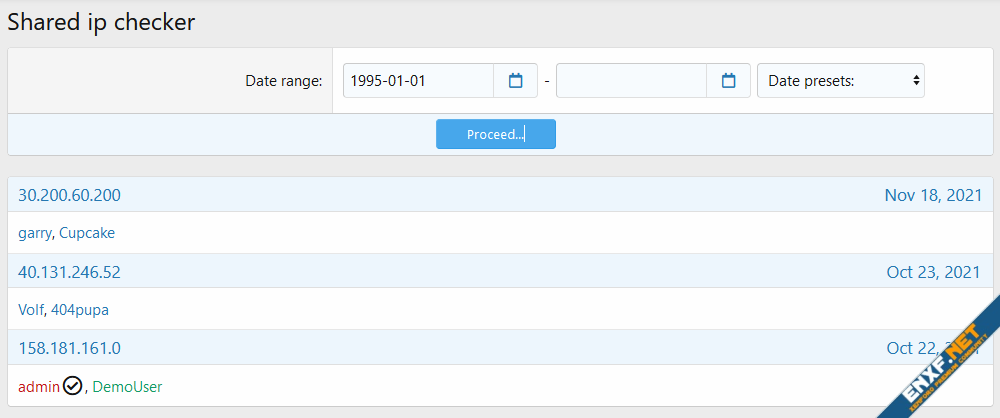View the profile of user Cupcake
Screen dimensions: 1000x418
pyautogui.click(x=87, y=233)
